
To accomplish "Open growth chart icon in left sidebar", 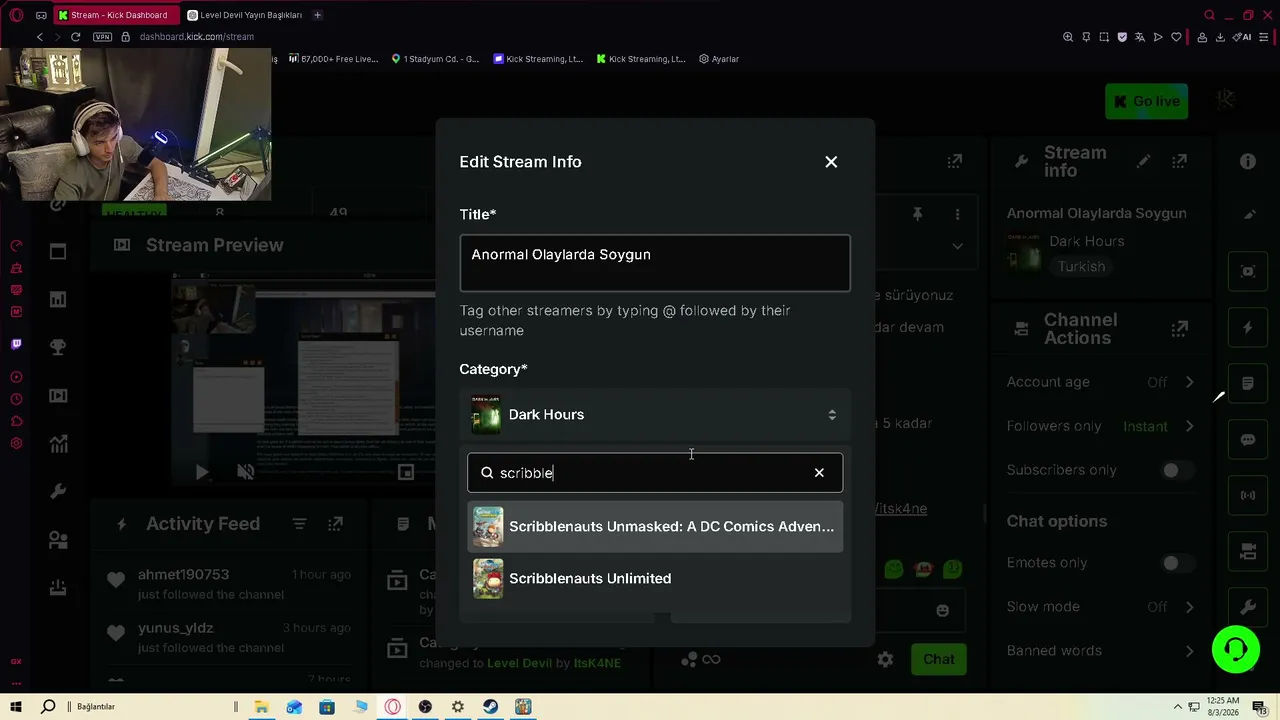I will [x=58, y=443].
